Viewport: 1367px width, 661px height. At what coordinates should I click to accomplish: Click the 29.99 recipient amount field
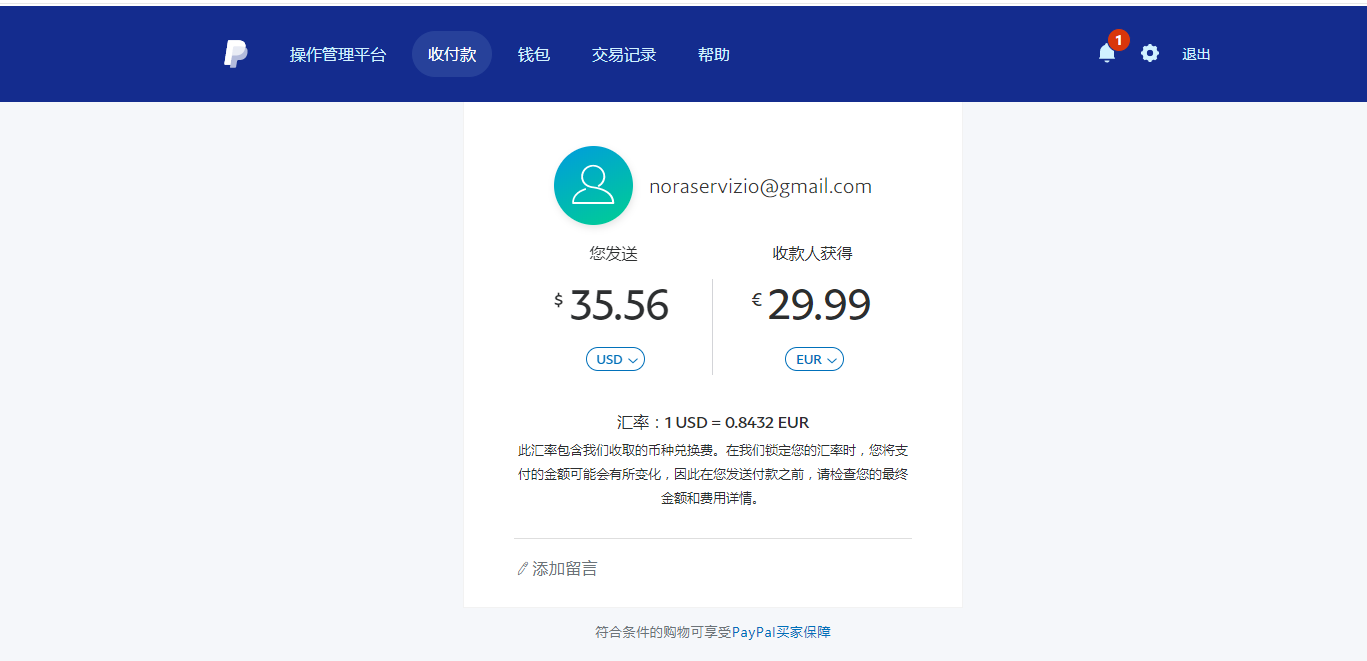[818, 306]
